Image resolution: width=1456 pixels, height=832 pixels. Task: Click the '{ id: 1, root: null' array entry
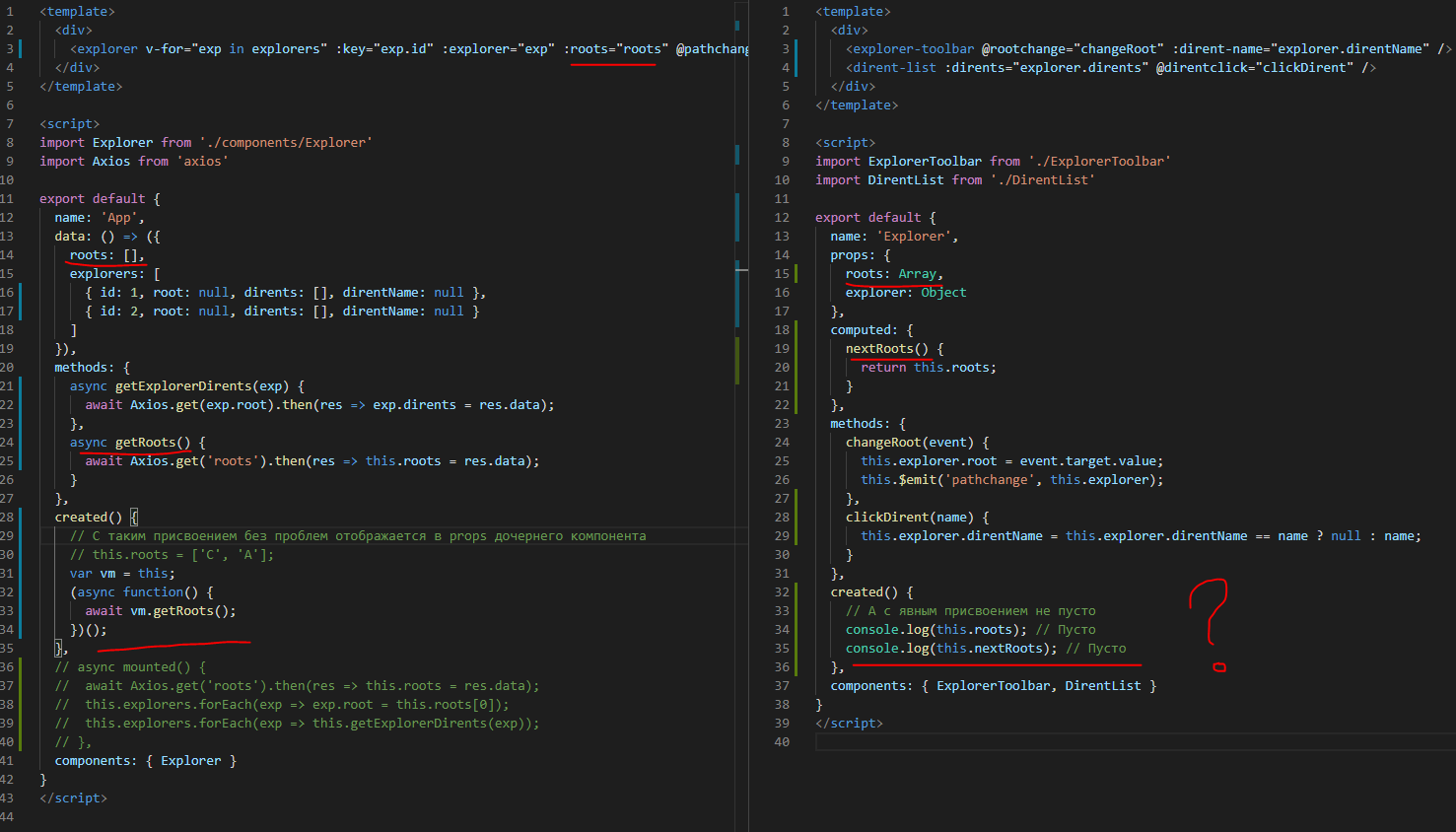(x=286, y=292)
